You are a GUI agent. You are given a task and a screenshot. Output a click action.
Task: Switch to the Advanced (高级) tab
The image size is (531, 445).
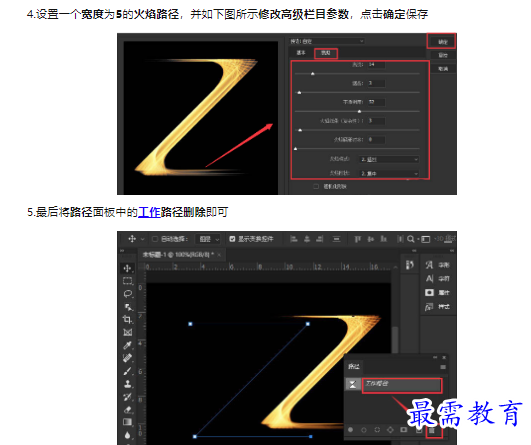point(325,53)
